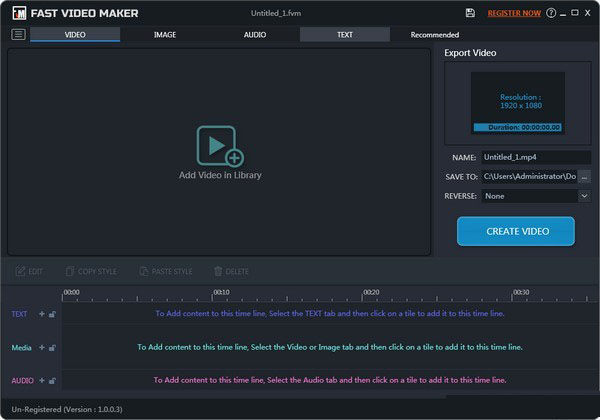Screen dimensions: 600x420
Task: Switch to the AUDIO tab
Action: tap(255, 34)
